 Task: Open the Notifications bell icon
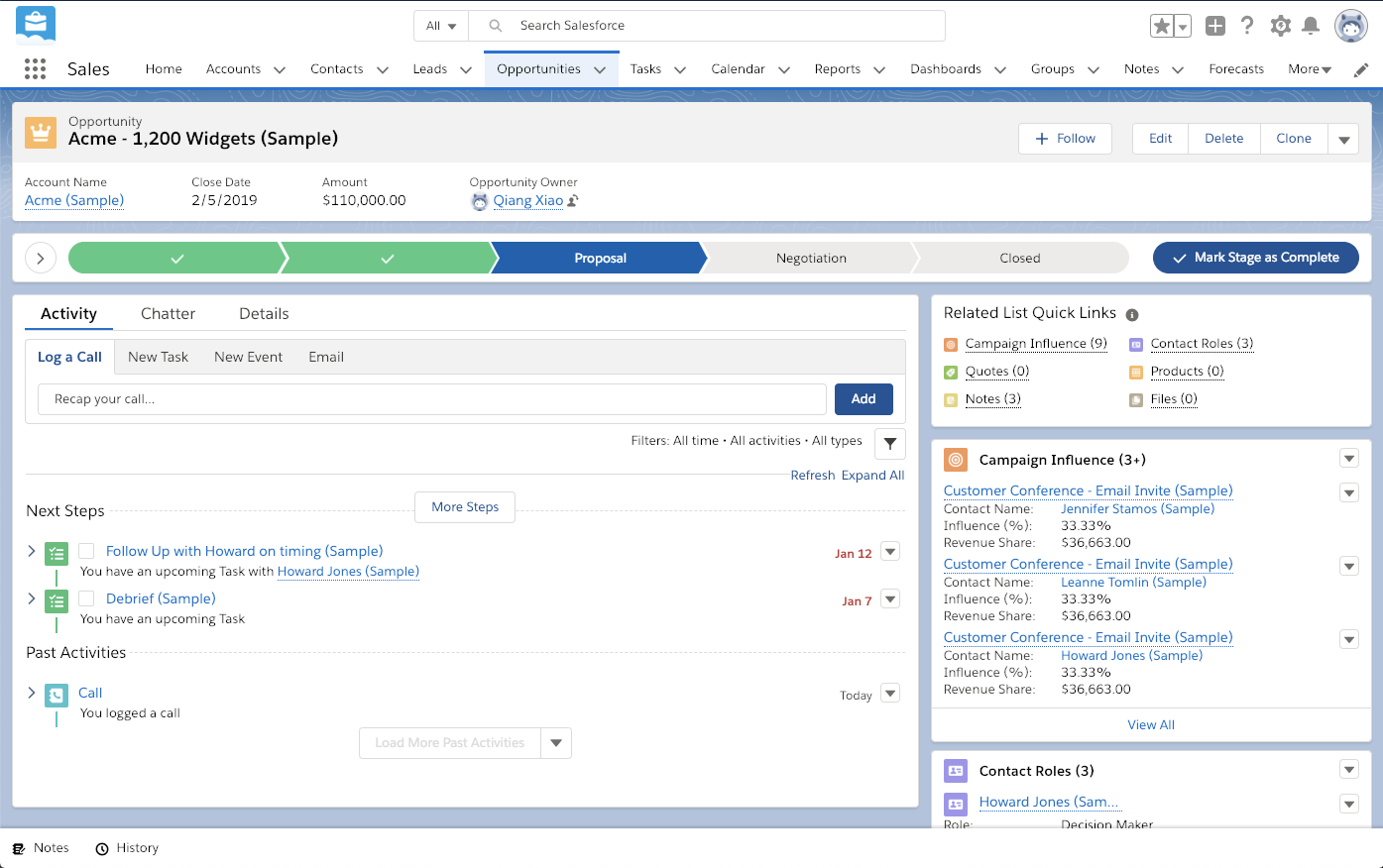pyautogui.click(x=1311, y=26)
